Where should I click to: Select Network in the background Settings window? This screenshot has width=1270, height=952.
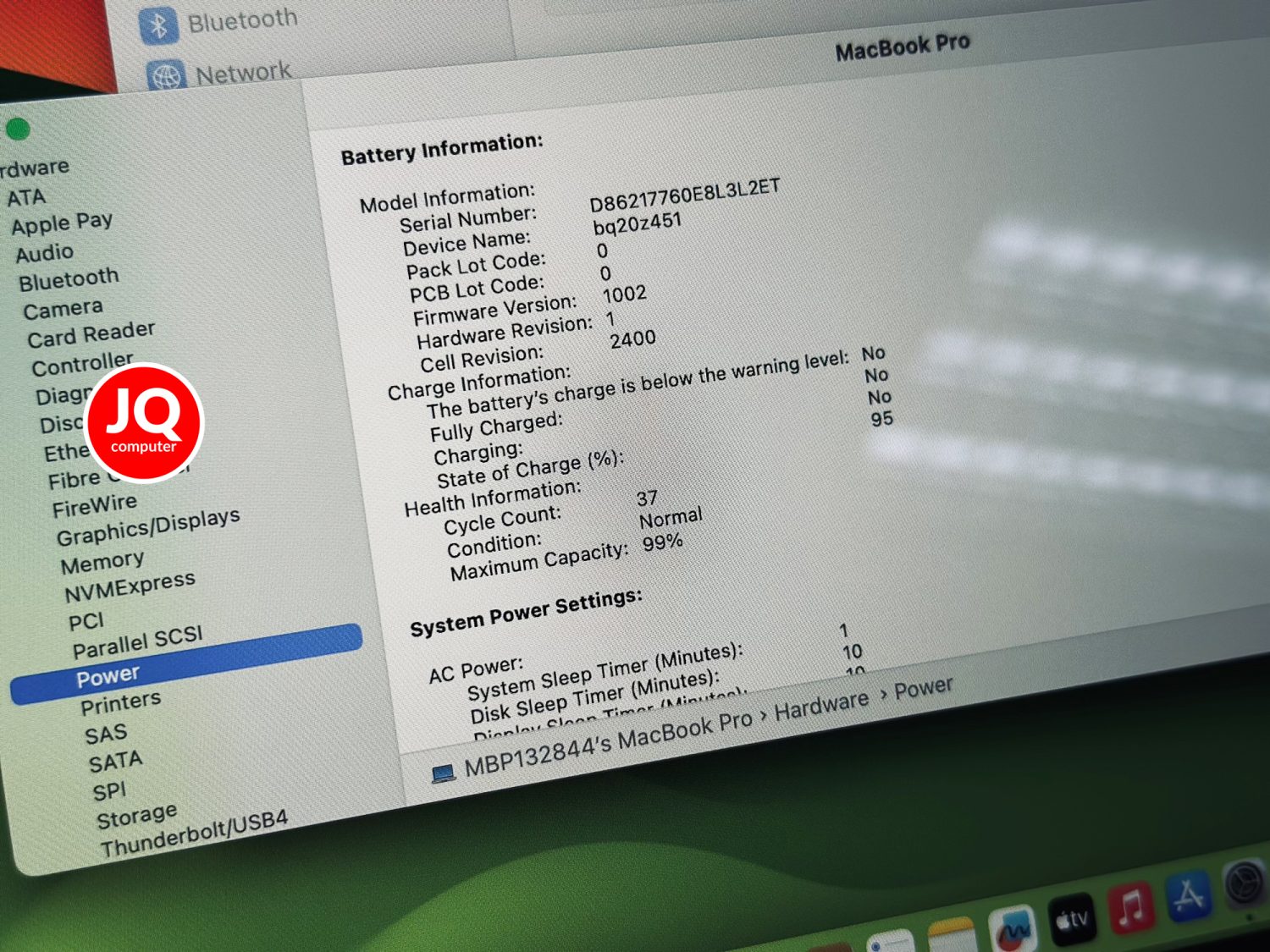(244, 73)
